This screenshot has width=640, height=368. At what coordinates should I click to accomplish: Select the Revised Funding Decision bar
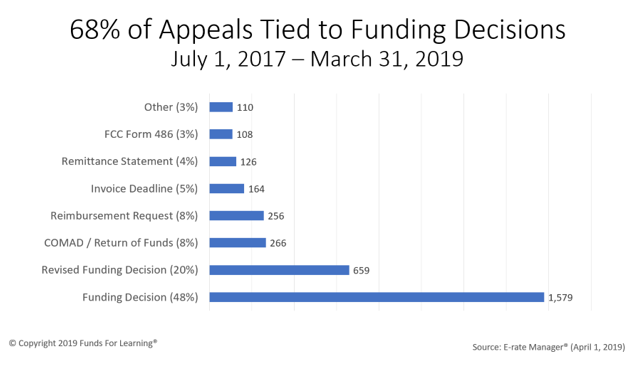(279, 270)
